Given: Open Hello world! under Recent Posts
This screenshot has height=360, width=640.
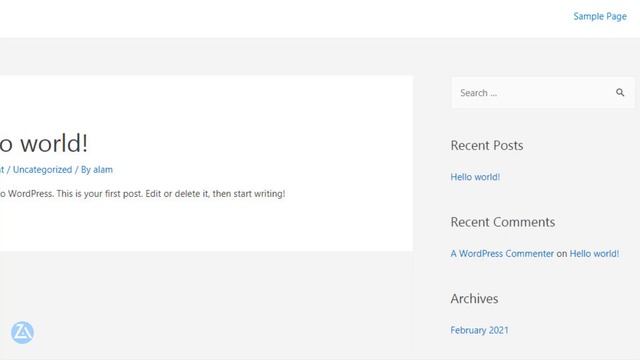Looking at the screenshot, I should [x=475, y=177].
